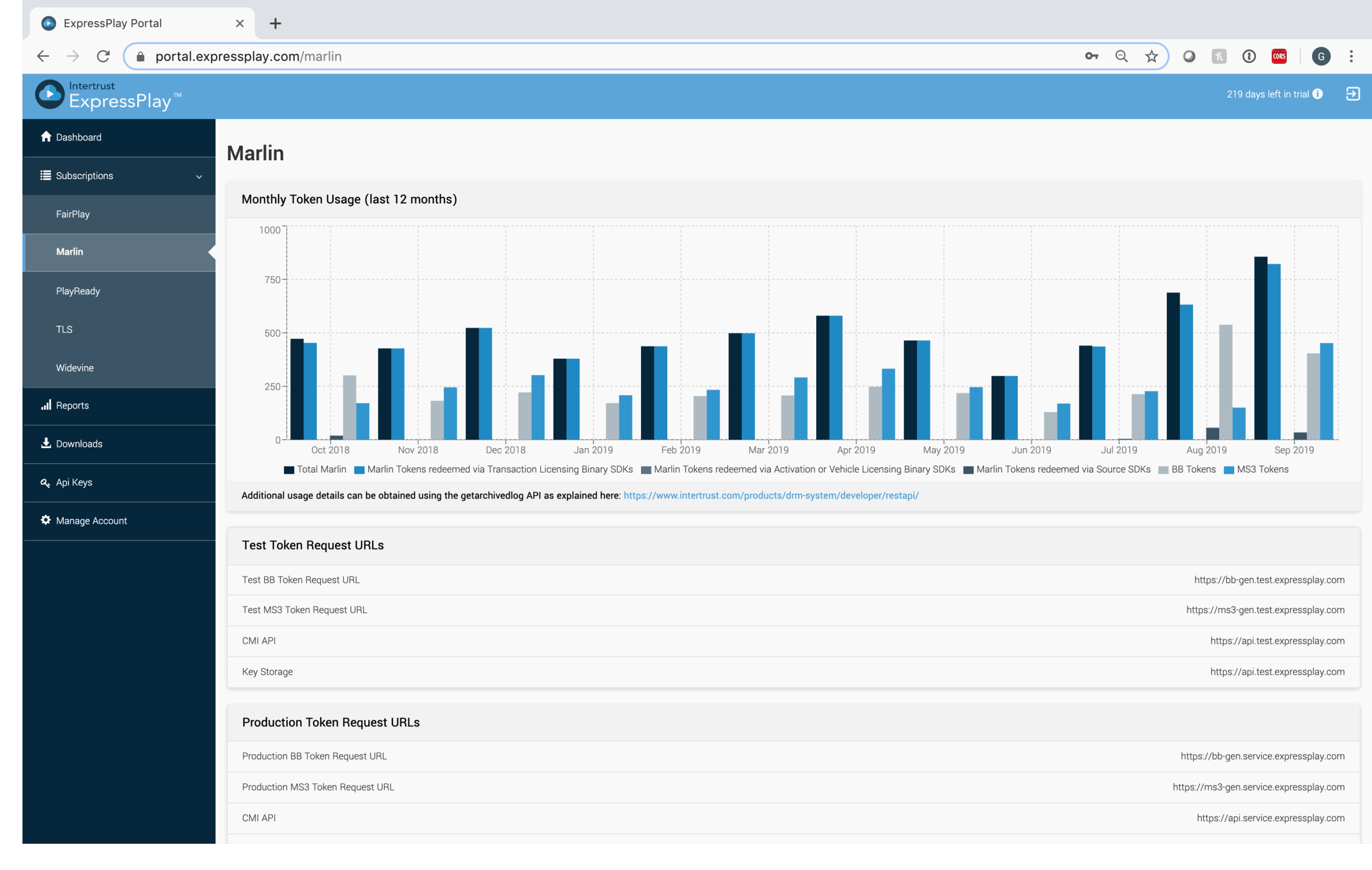Click the zoom magnifier icon in address bar

pyautogui.click(x=1121, y=56)
